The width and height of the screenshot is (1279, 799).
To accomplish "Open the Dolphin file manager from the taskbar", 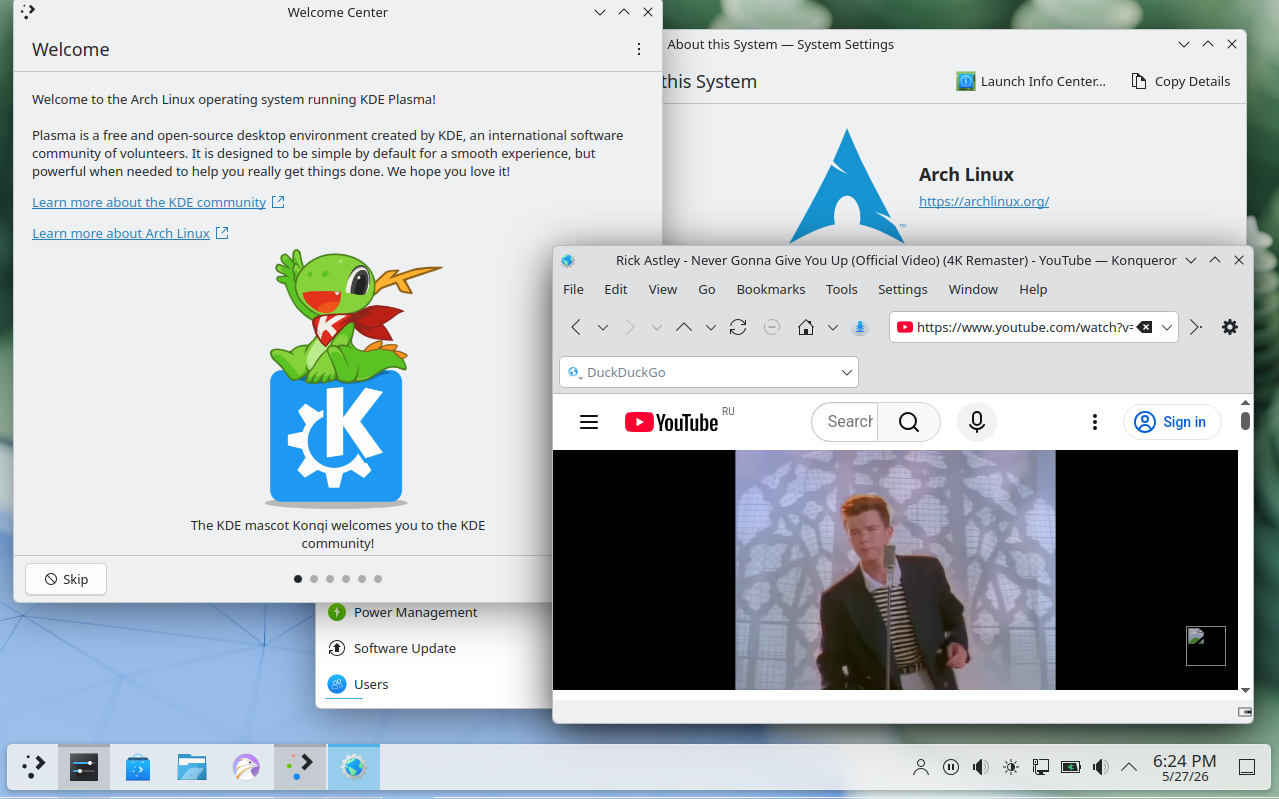I will pyautogui.click(x=192, y=767).
